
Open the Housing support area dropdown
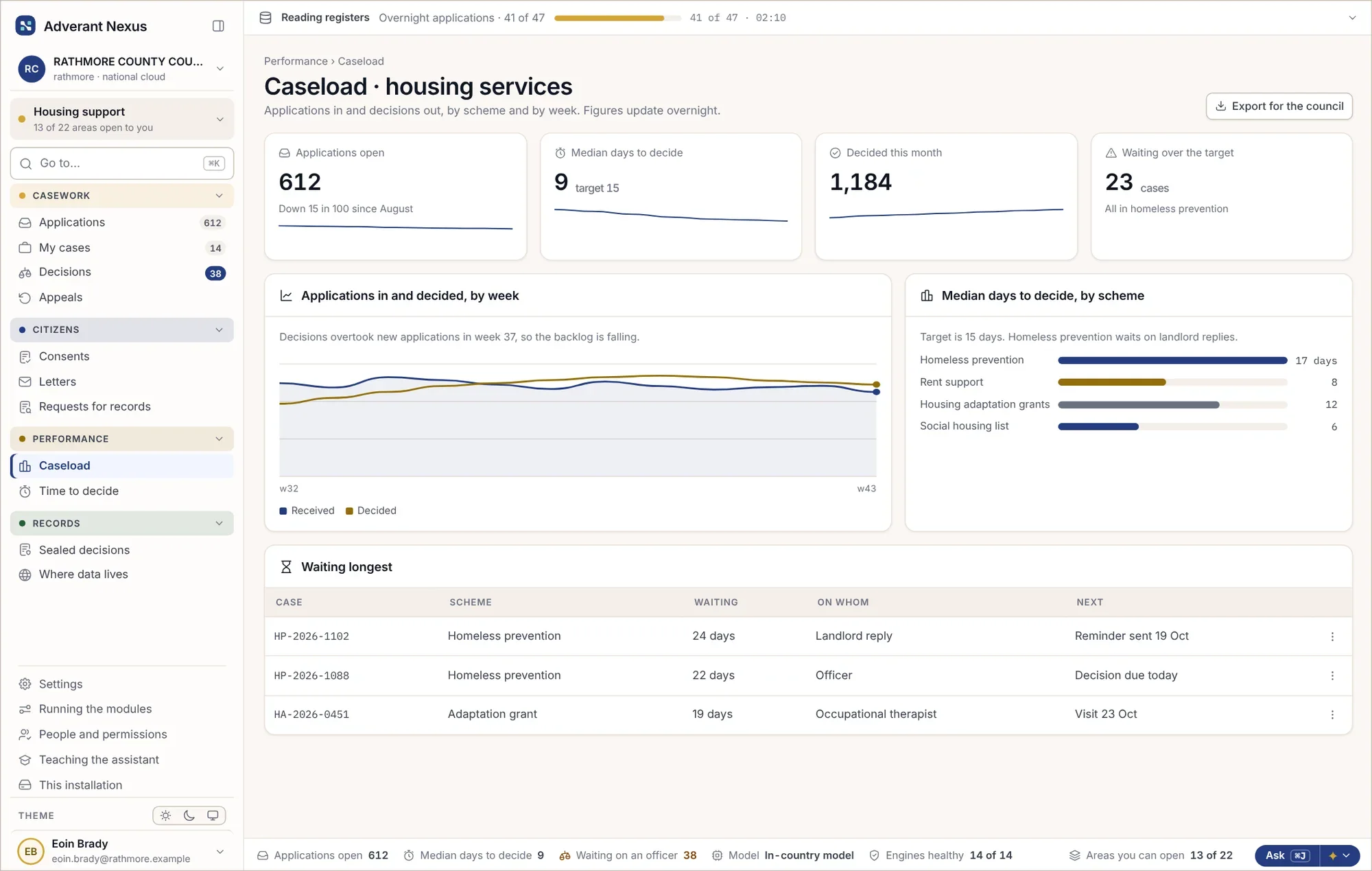click(122, 119)
